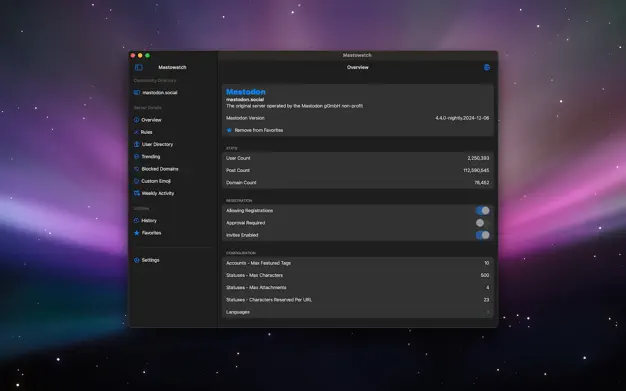The width and height of the screenshot is (626, 391).
Task: Open the Favorites star in the sidebar
Action: tap(137, 233)
